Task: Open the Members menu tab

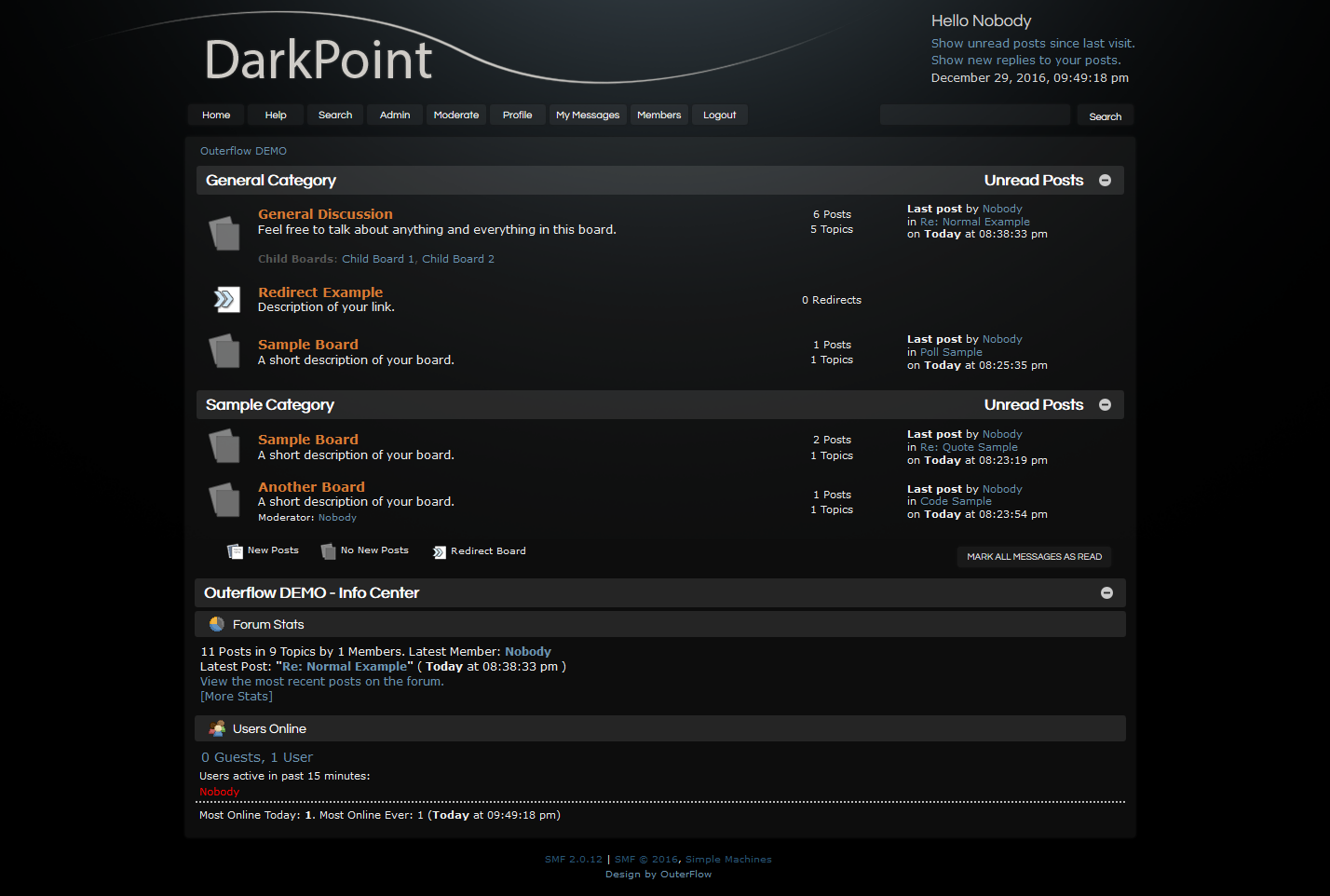Action: click(x=659, y=115)
